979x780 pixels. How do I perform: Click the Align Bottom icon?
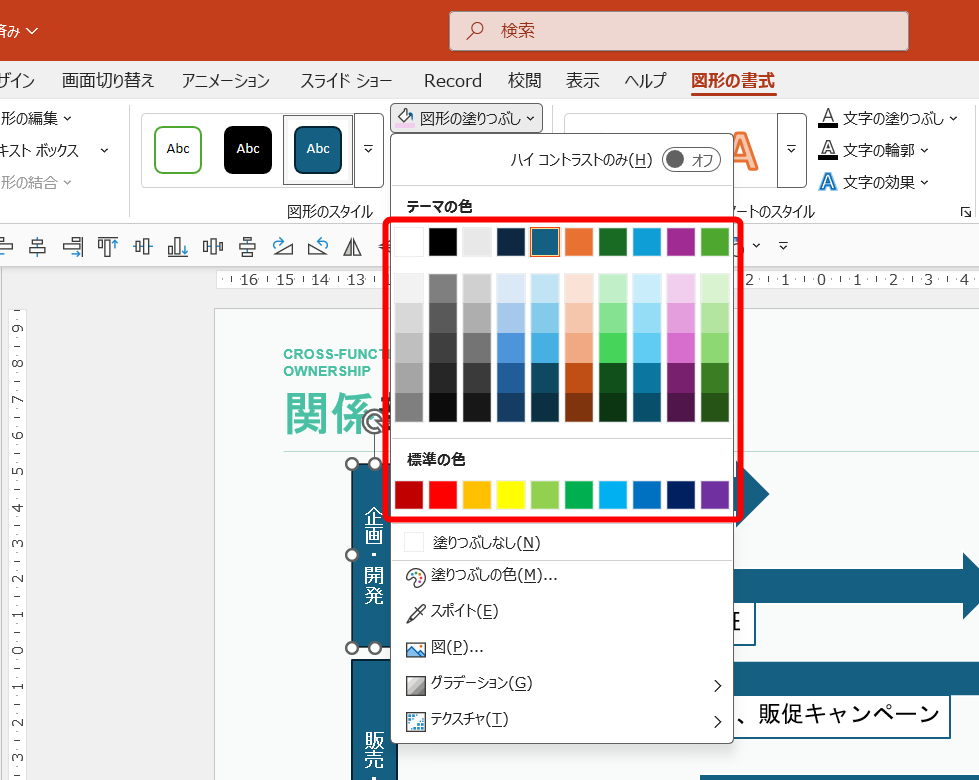pos(177,246)
